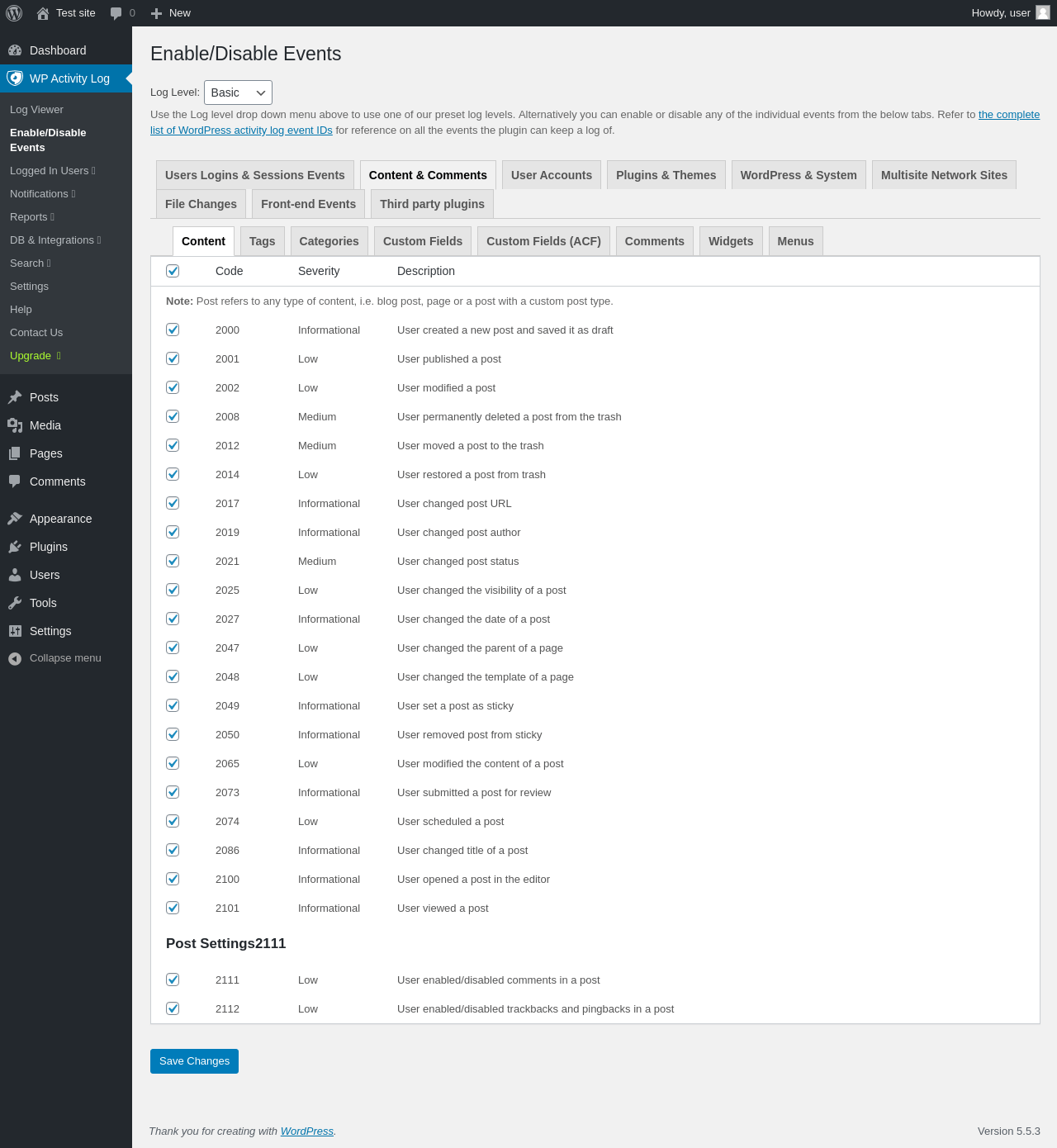Expand the Howdy, user account menu

click(1000, 13)
